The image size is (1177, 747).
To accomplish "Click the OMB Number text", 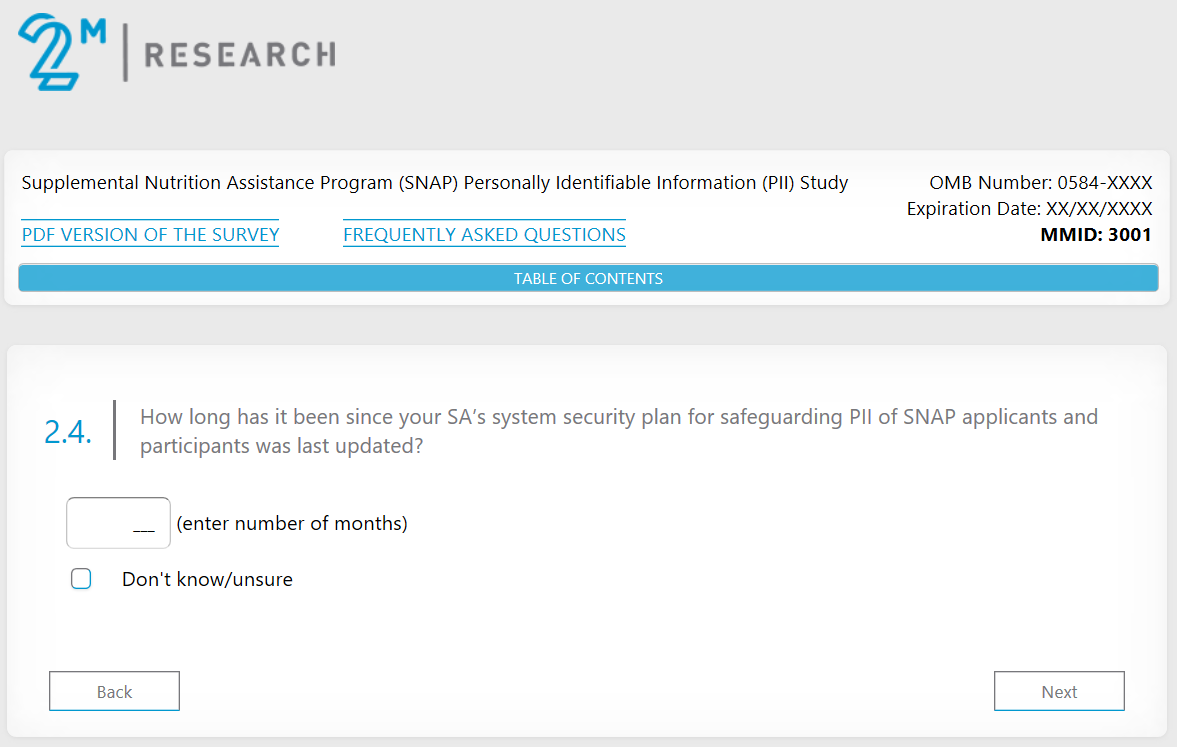I will [1040, 183].
